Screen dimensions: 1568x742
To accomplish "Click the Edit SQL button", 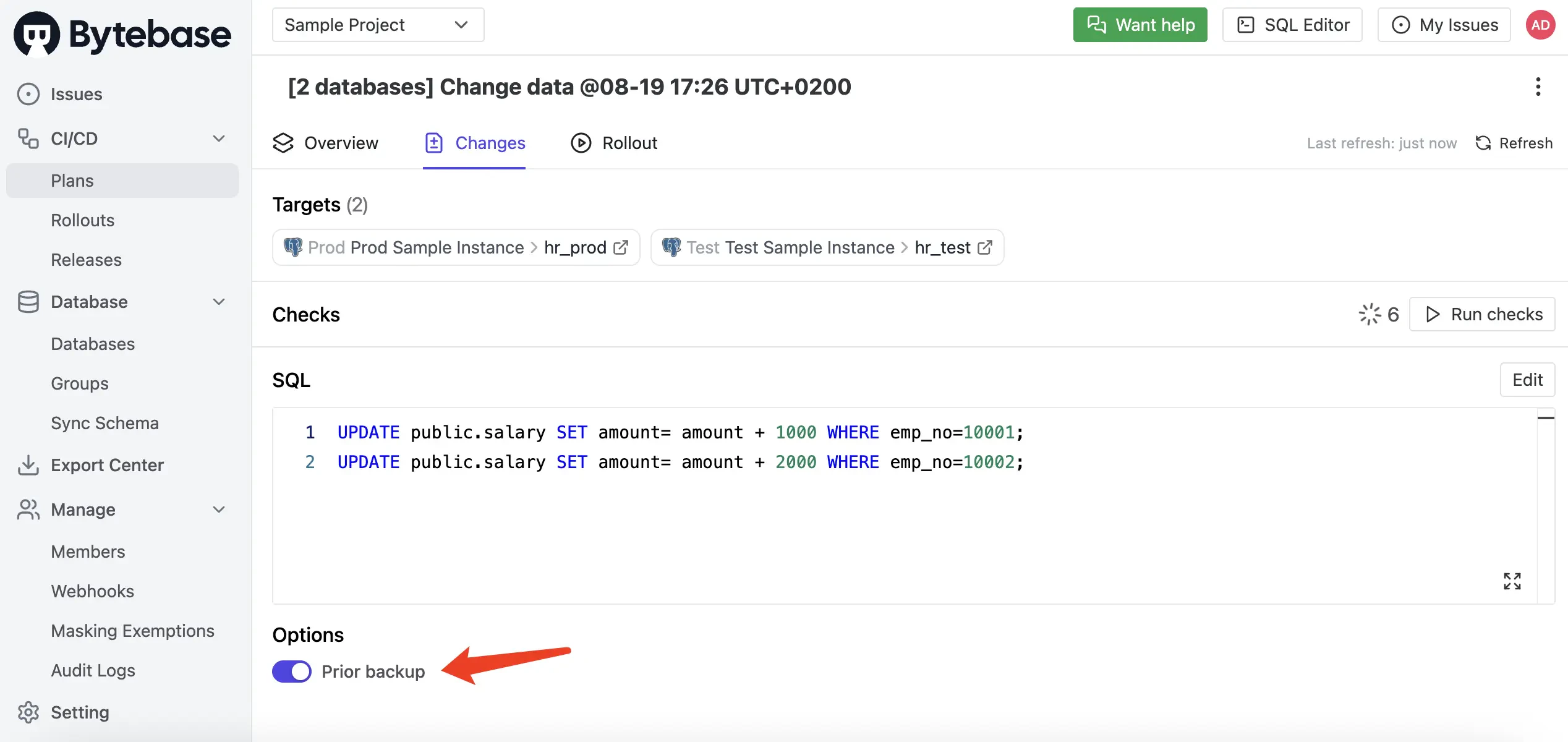I will coord(1527,380).
